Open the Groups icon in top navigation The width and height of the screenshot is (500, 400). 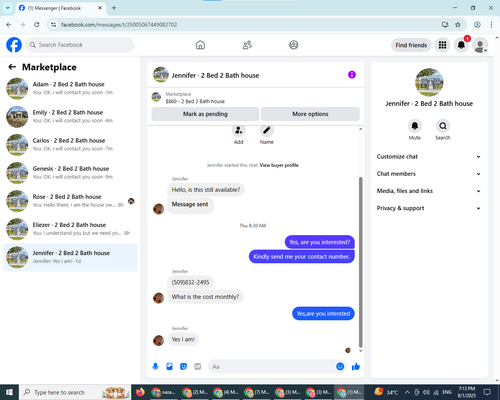294,45
